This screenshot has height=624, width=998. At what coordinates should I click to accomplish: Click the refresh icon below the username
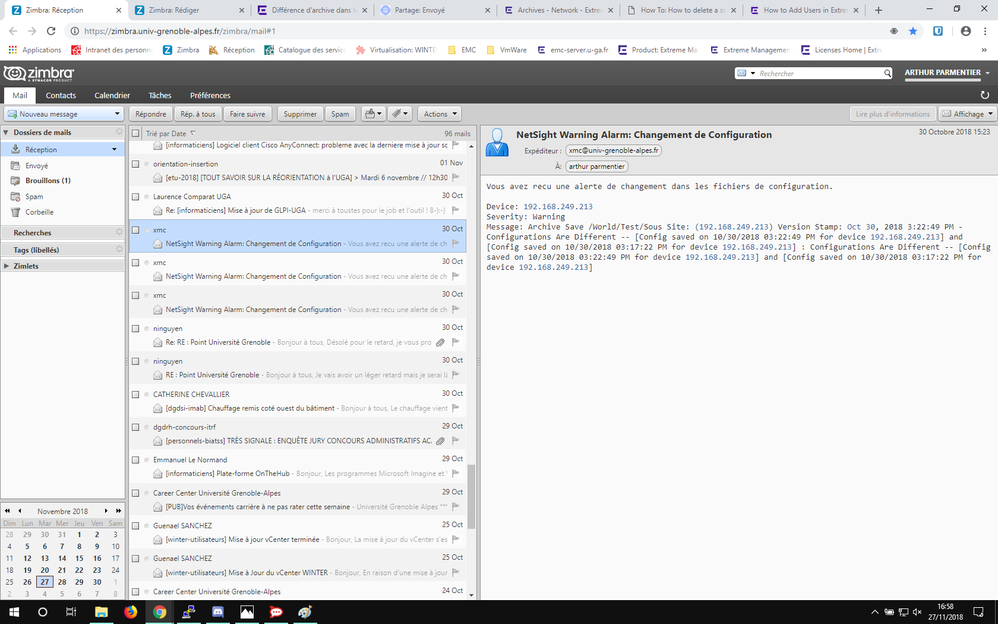click(x=985, y=95)
